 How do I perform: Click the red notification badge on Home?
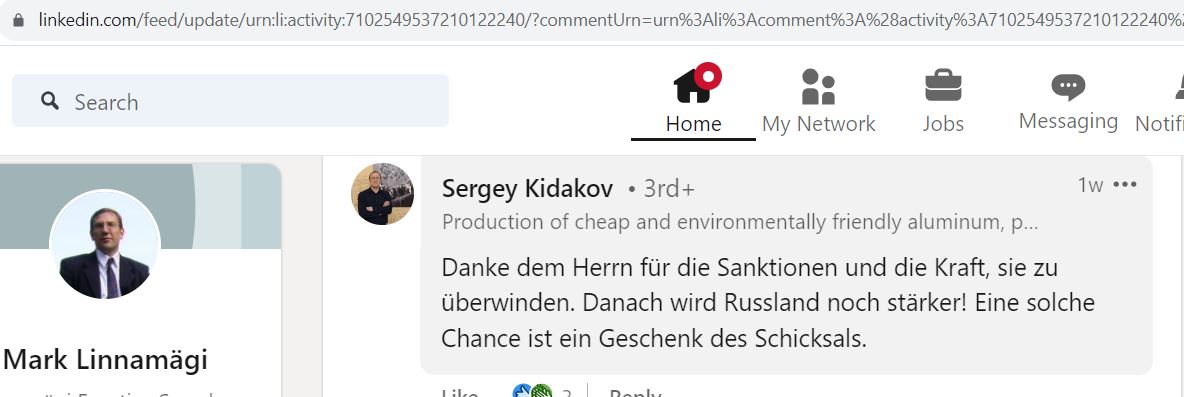(x=708, y=75)
